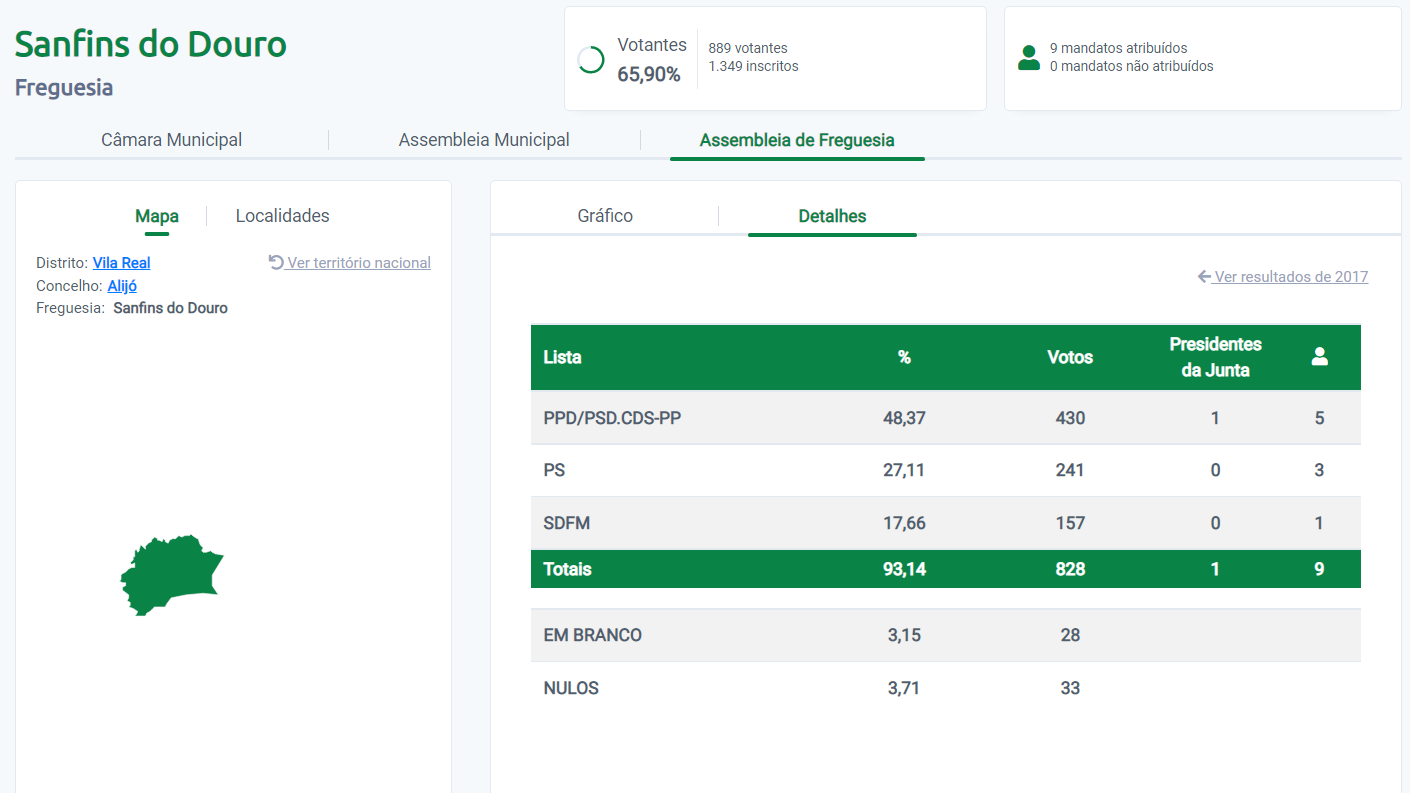This screenshot has width=1410, height=793.
Task: Click the green mandates person icon
Action: coord(1028,58)
